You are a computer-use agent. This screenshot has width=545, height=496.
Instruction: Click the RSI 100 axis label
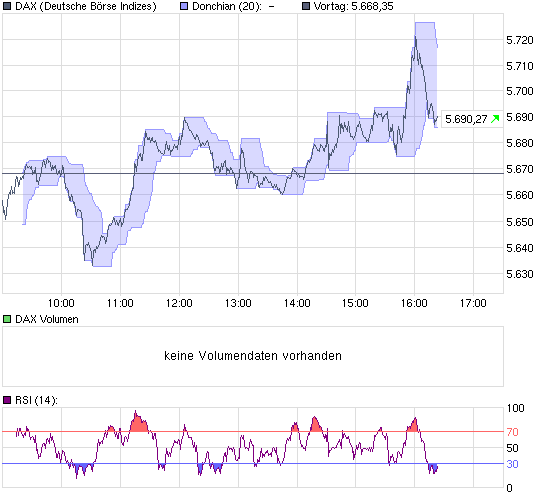(x=515, y=408)
